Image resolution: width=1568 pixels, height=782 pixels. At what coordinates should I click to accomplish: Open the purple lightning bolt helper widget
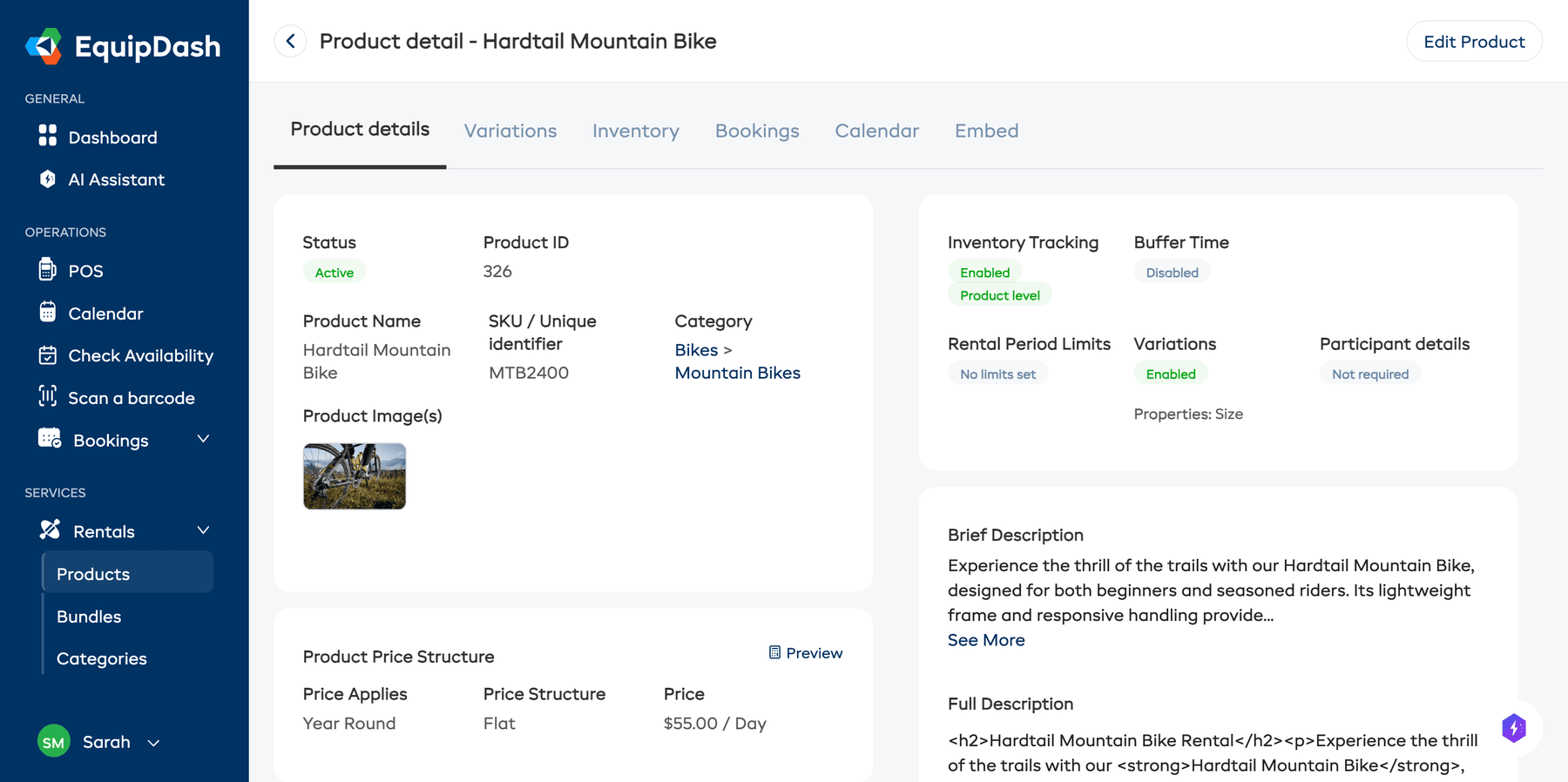pyautogui.click(x=1514, y=728)
